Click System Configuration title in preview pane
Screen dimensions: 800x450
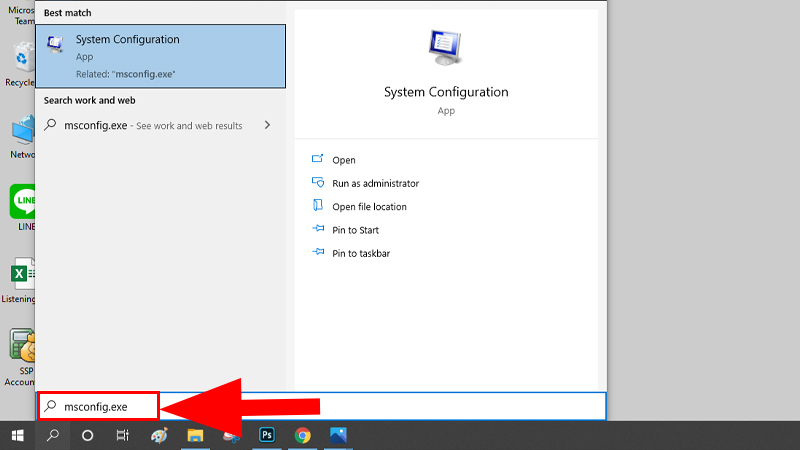pos(446,92)
